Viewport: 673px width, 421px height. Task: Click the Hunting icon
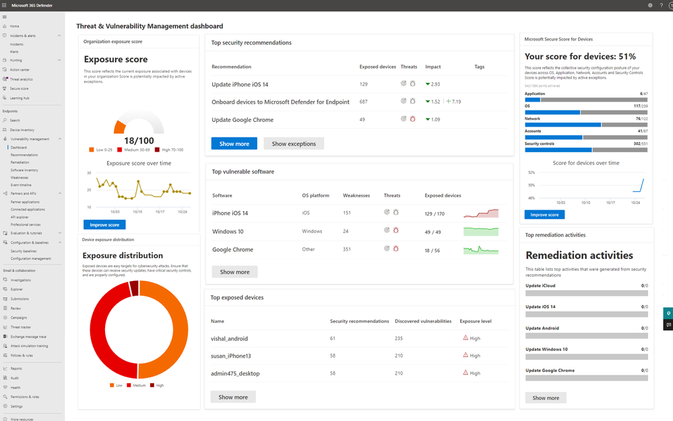click(x=5, y=60)
